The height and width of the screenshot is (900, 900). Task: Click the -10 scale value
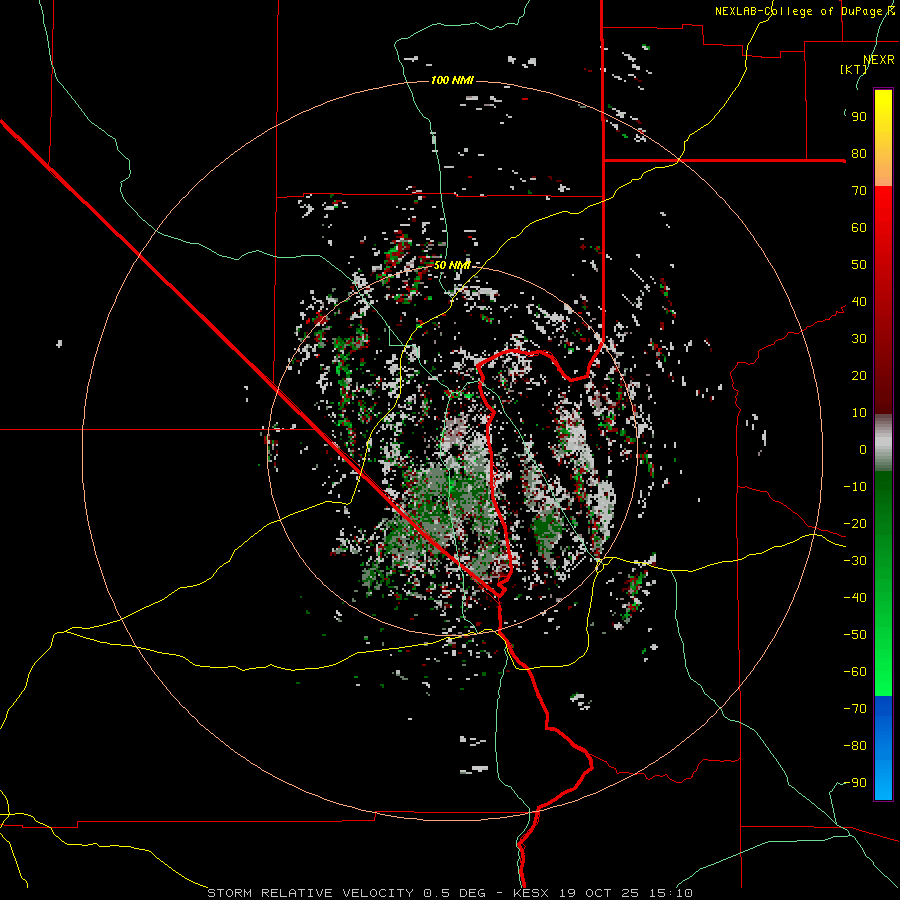855,487
